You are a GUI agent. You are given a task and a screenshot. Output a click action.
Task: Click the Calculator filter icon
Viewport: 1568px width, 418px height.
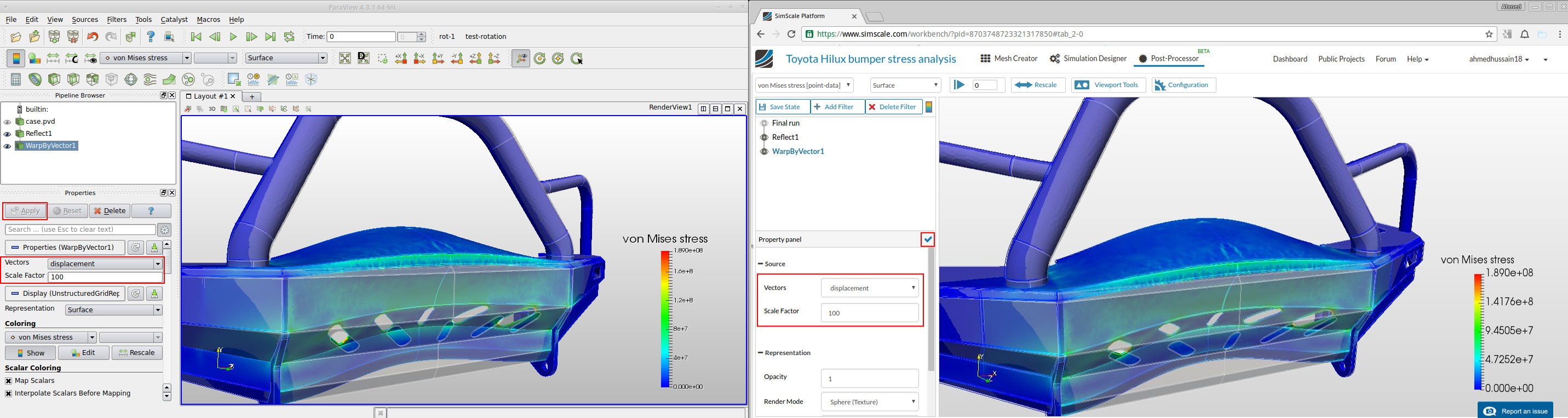pyautogui.click(x=16, y=79)
